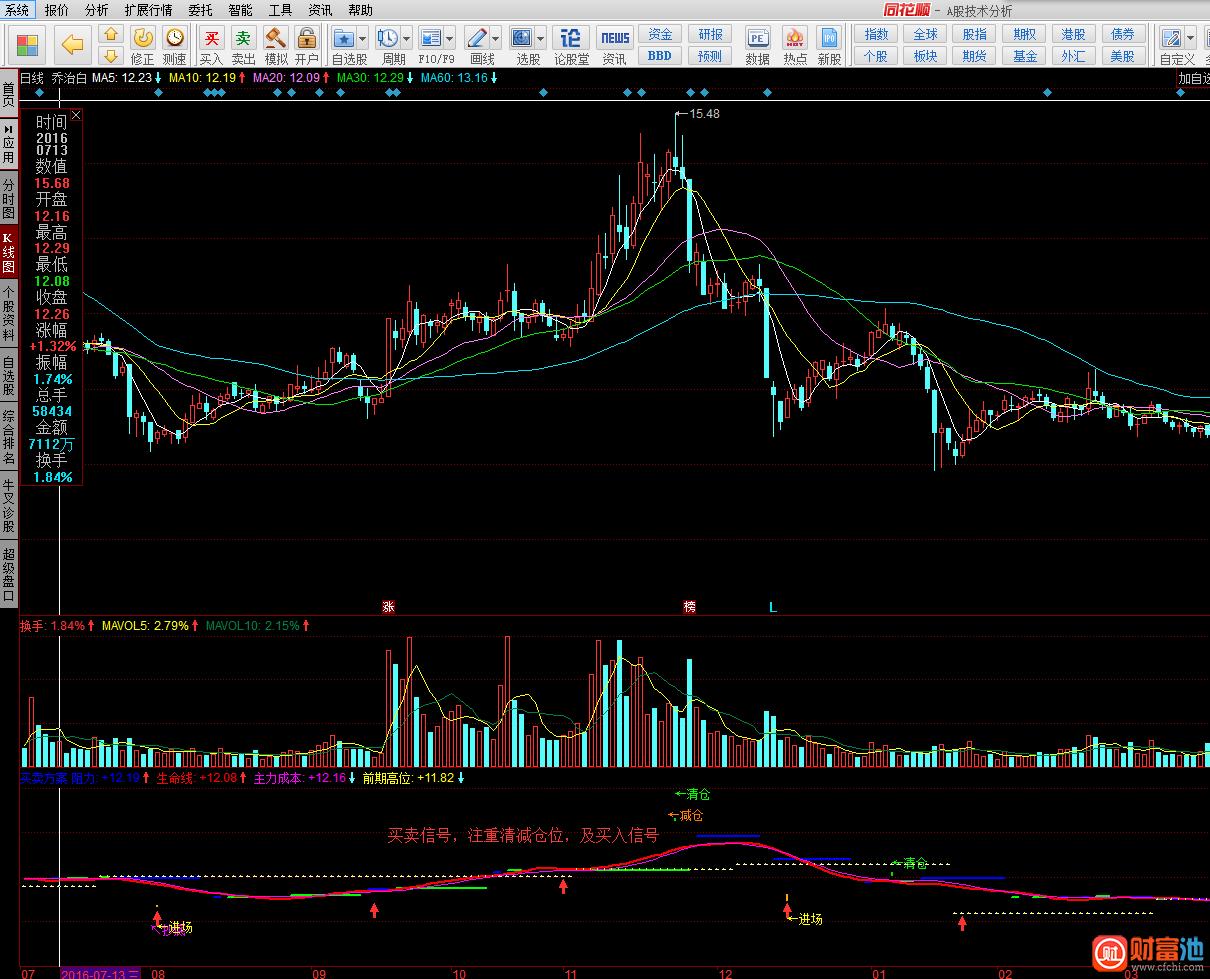Click the 买入 buy icon
The image size is (1210, 979).
[x=211, y=38]
